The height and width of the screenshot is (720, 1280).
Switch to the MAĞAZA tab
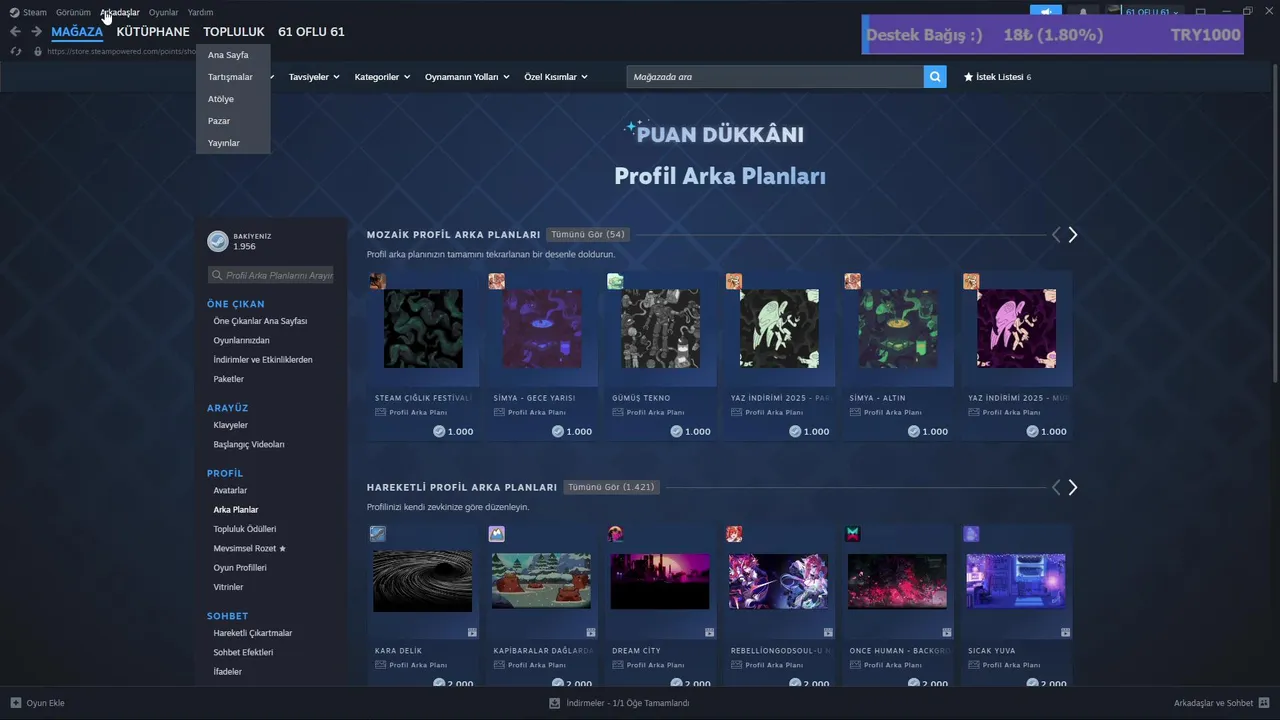(77, 32)
